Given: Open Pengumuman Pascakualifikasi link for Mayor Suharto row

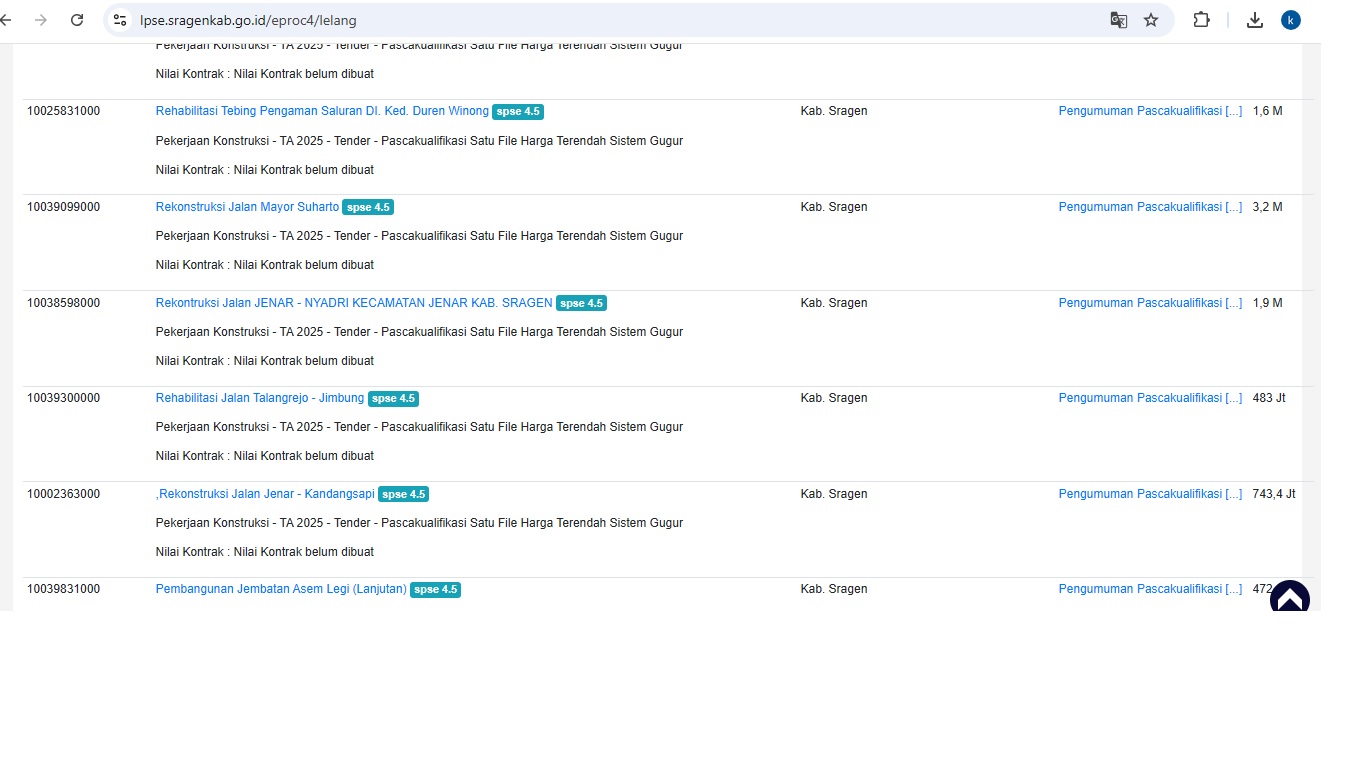Looking at the screenshot, I should 1150,207.
